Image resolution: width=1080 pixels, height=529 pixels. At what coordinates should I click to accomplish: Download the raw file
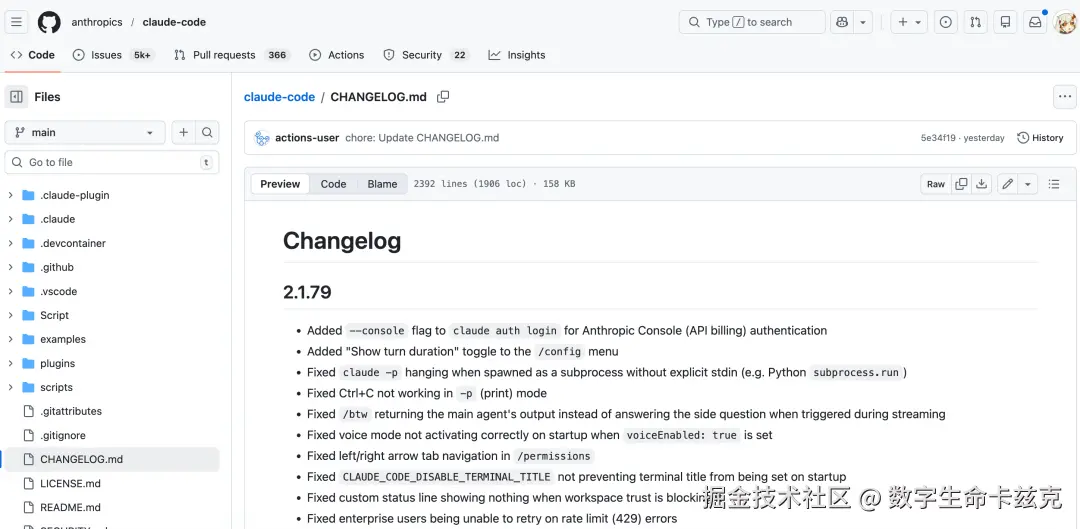[982, 184]
